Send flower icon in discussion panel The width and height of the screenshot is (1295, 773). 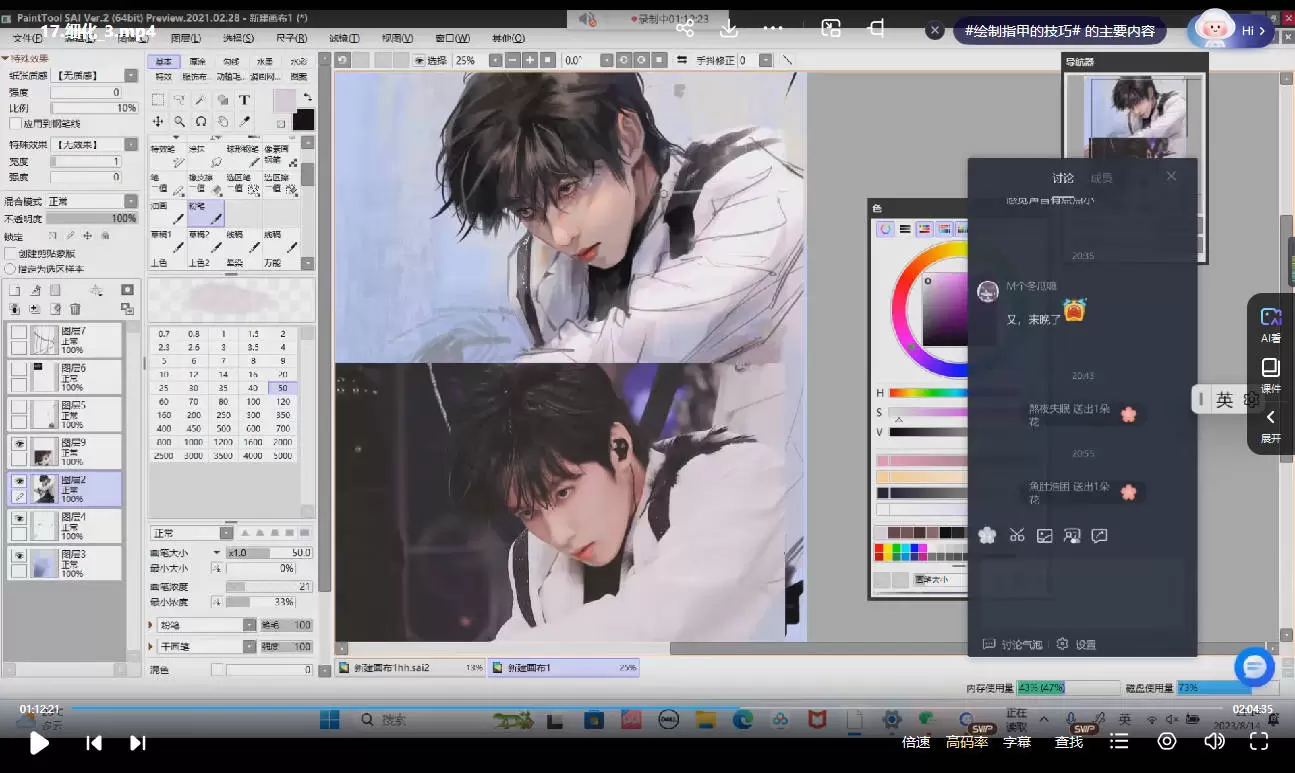[988, 535]
